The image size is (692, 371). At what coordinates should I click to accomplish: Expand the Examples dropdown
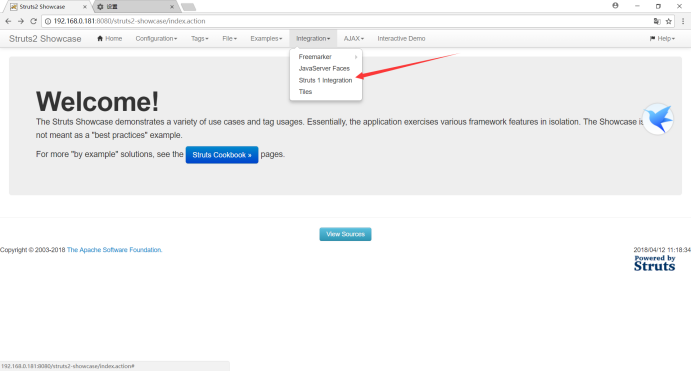[x=266, y=39]
